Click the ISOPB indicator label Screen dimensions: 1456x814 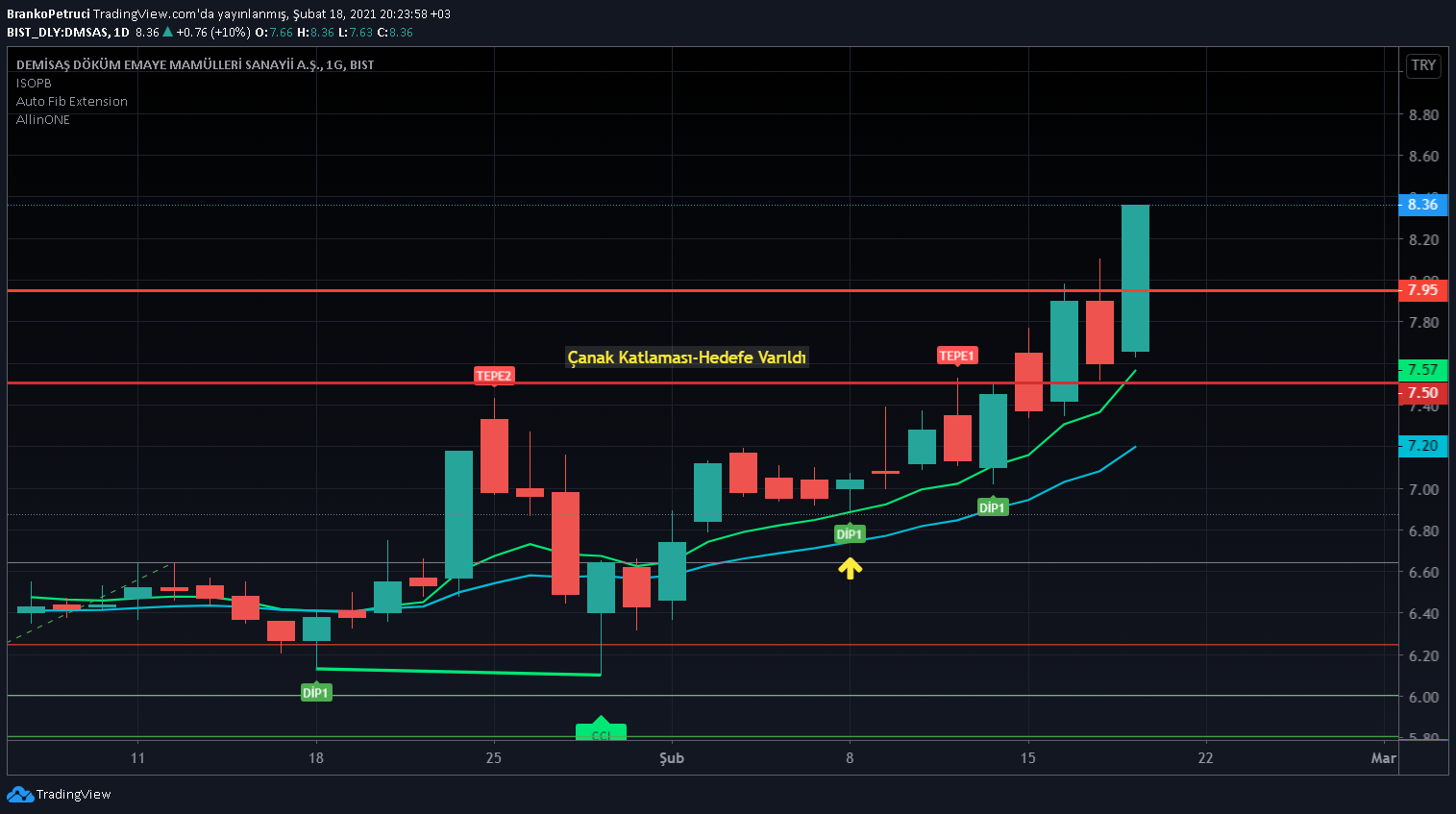coord(34,84)
